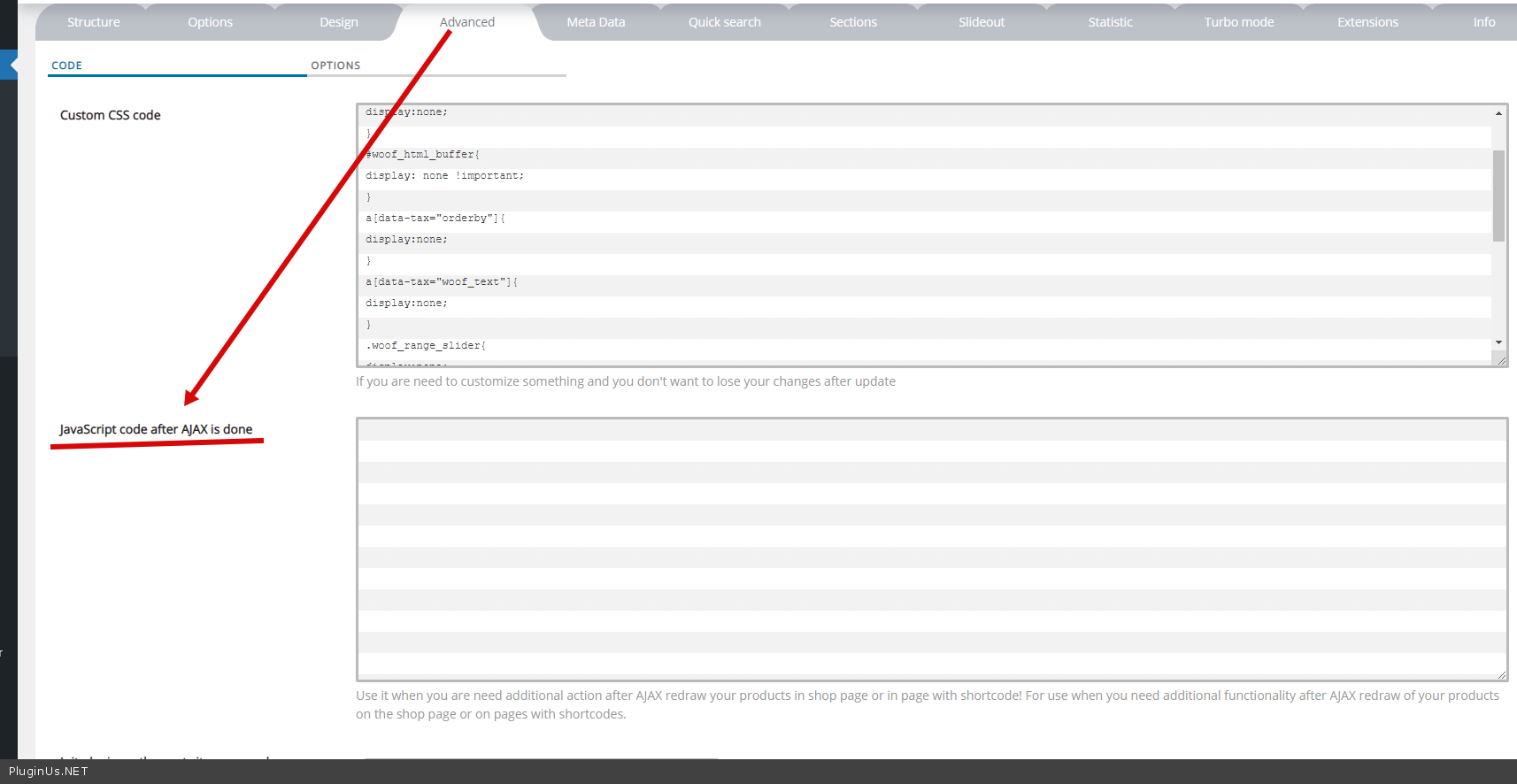Switch to the Sections tab
Image resolution: width=1517 pixels, height=784 pixels.
(853, 22)
